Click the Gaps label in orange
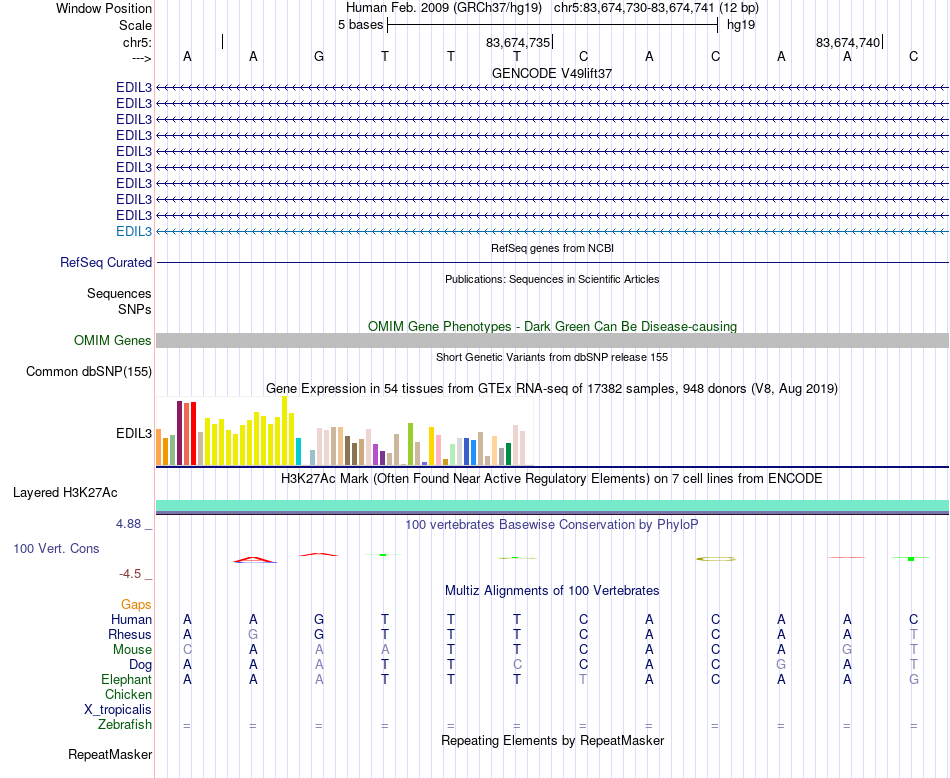 click(x=136, y=604)
